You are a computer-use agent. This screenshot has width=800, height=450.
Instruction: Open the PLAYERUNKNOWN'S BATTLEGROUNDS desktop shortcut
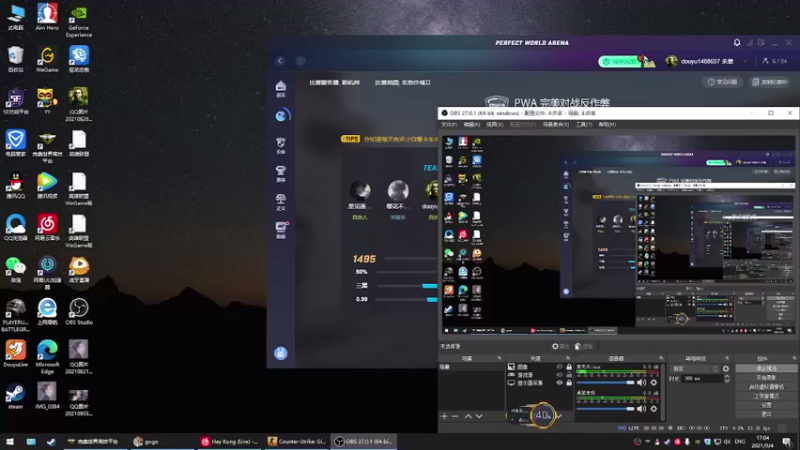(15, 315)
